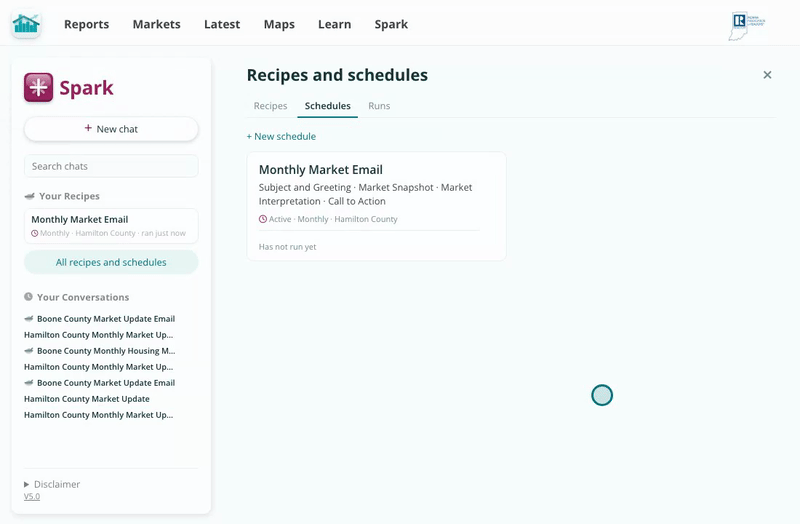Click the Recipes and schedules heading

[x=337, y=75]
